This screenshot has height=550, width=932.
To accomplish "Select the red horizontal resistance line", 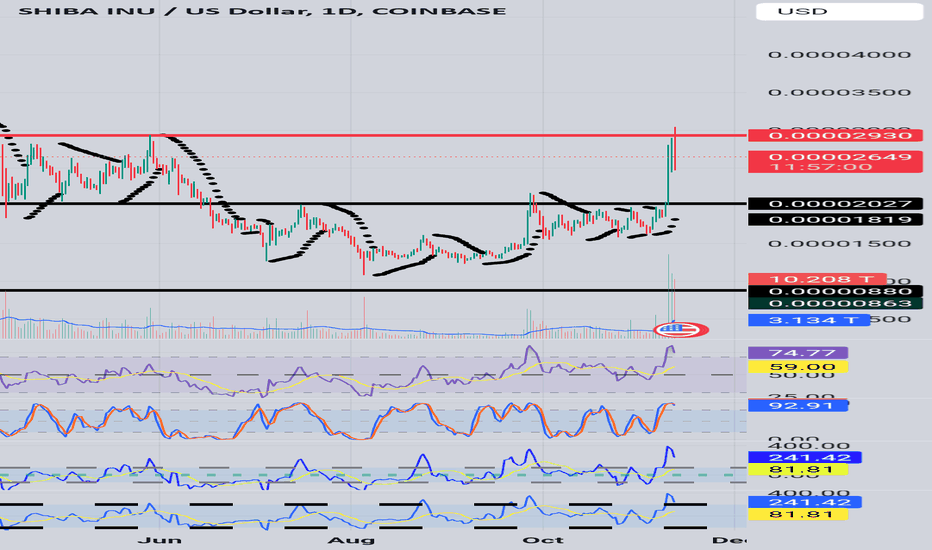I will 373,136.
